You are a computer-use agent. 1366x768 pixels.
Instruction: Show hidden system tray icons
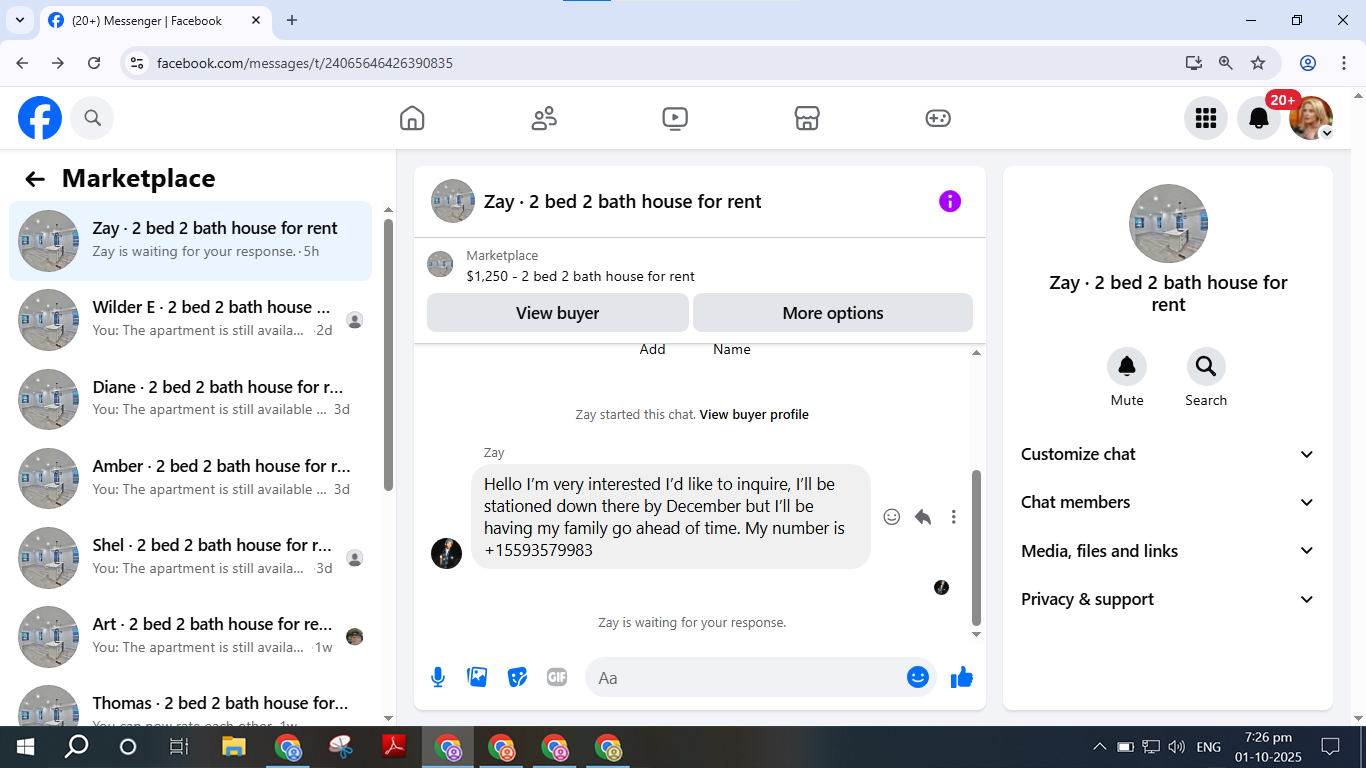point(1100,747)
